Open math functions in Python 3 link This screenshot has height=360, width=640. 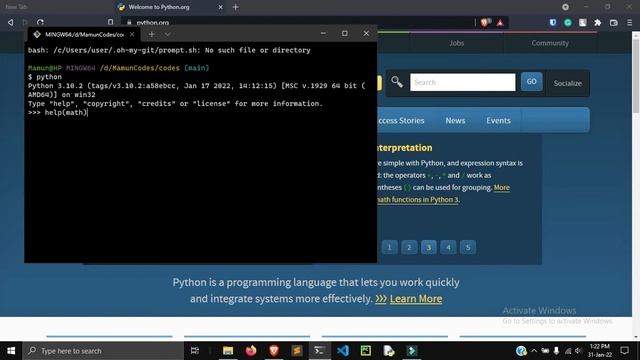417,200
